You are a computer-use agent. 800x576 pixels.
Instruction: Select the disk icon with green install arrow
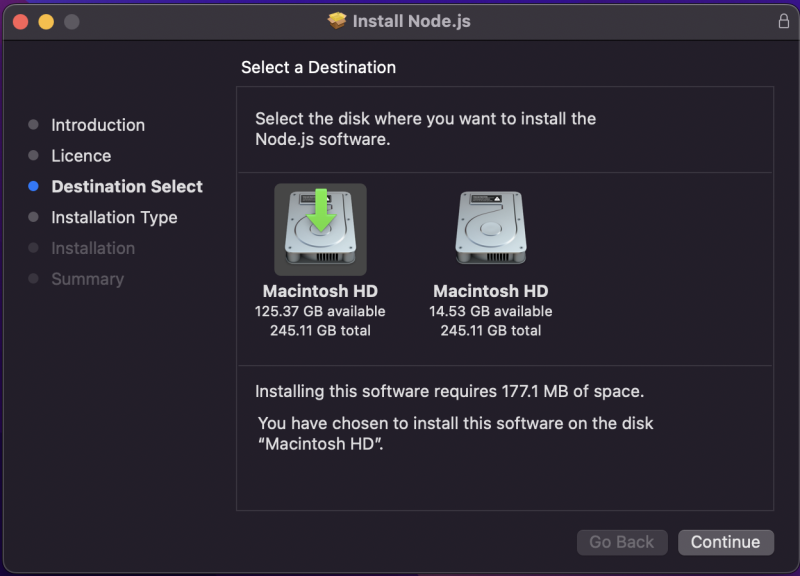[320, 229]
